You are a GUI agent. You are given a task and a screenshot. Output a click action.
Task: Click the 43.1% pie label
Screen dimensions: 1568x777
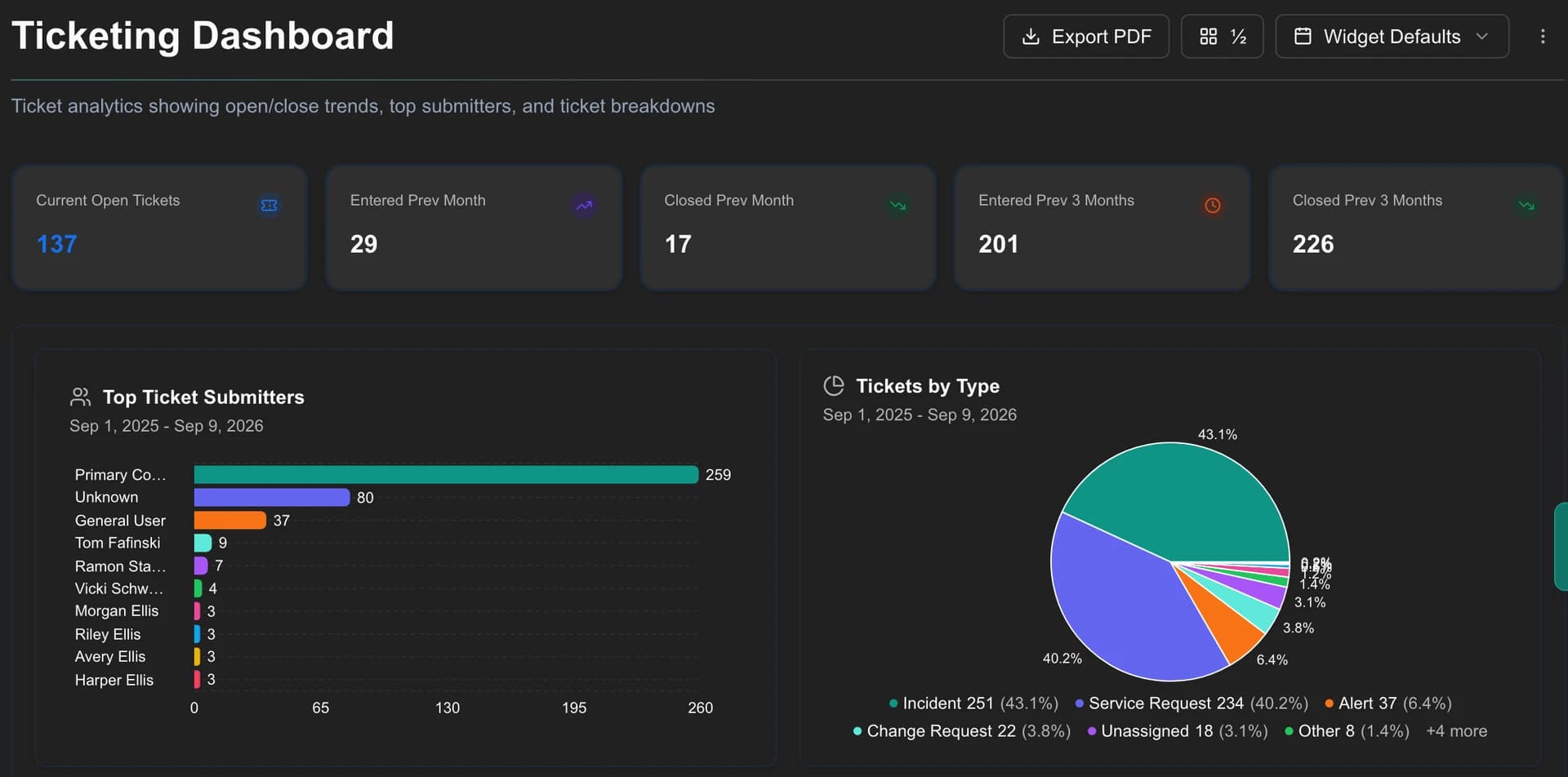tap(1217, 434)
